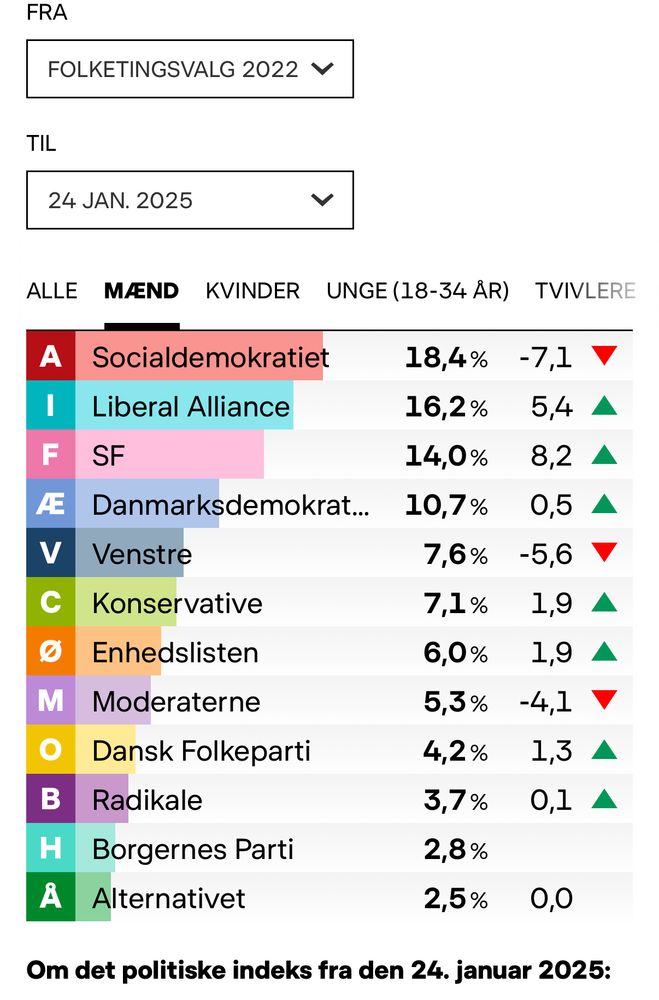The height and width of the screenshot is (1000, 659).
Task: Switch to the TVIVLERE tab
Action: tap(591, 291)
